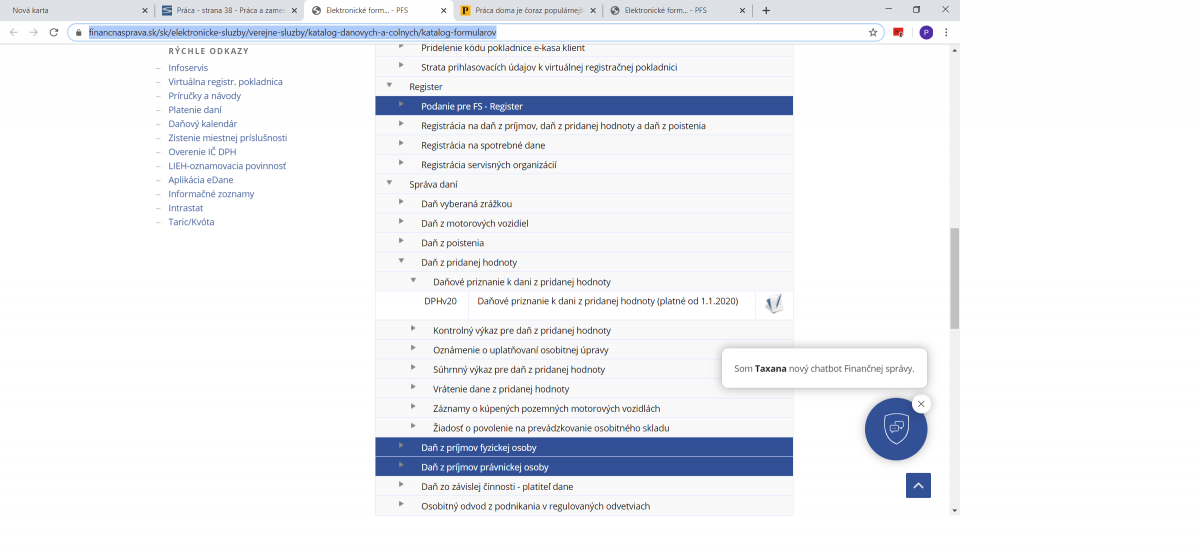The width and height of the screenshot is (1200, 560).
Task: Dismiss the chatbot popup with X
Action: pyautogui.click(x=921, y=404)
